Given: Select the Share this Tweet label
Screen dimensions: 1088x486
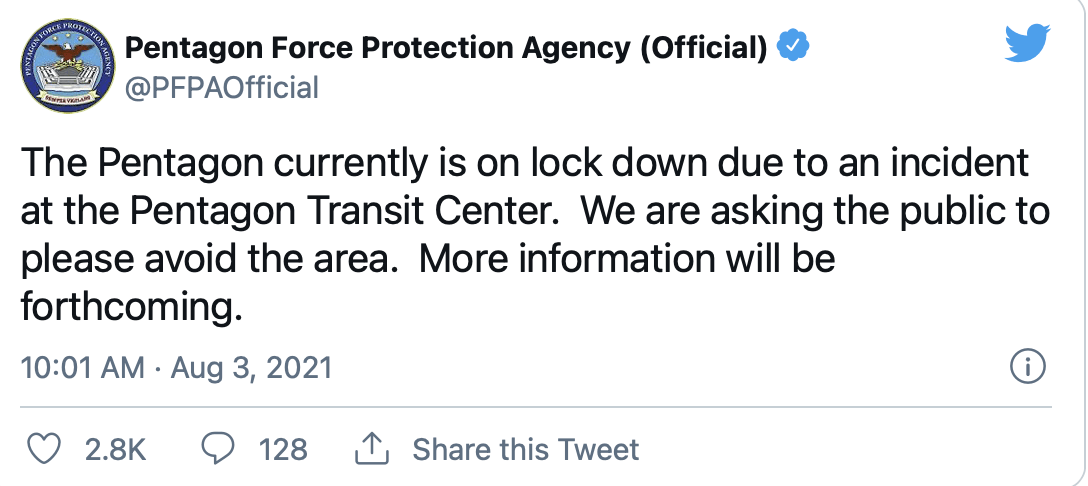Looking at the screenshot, I should point(526,449).
